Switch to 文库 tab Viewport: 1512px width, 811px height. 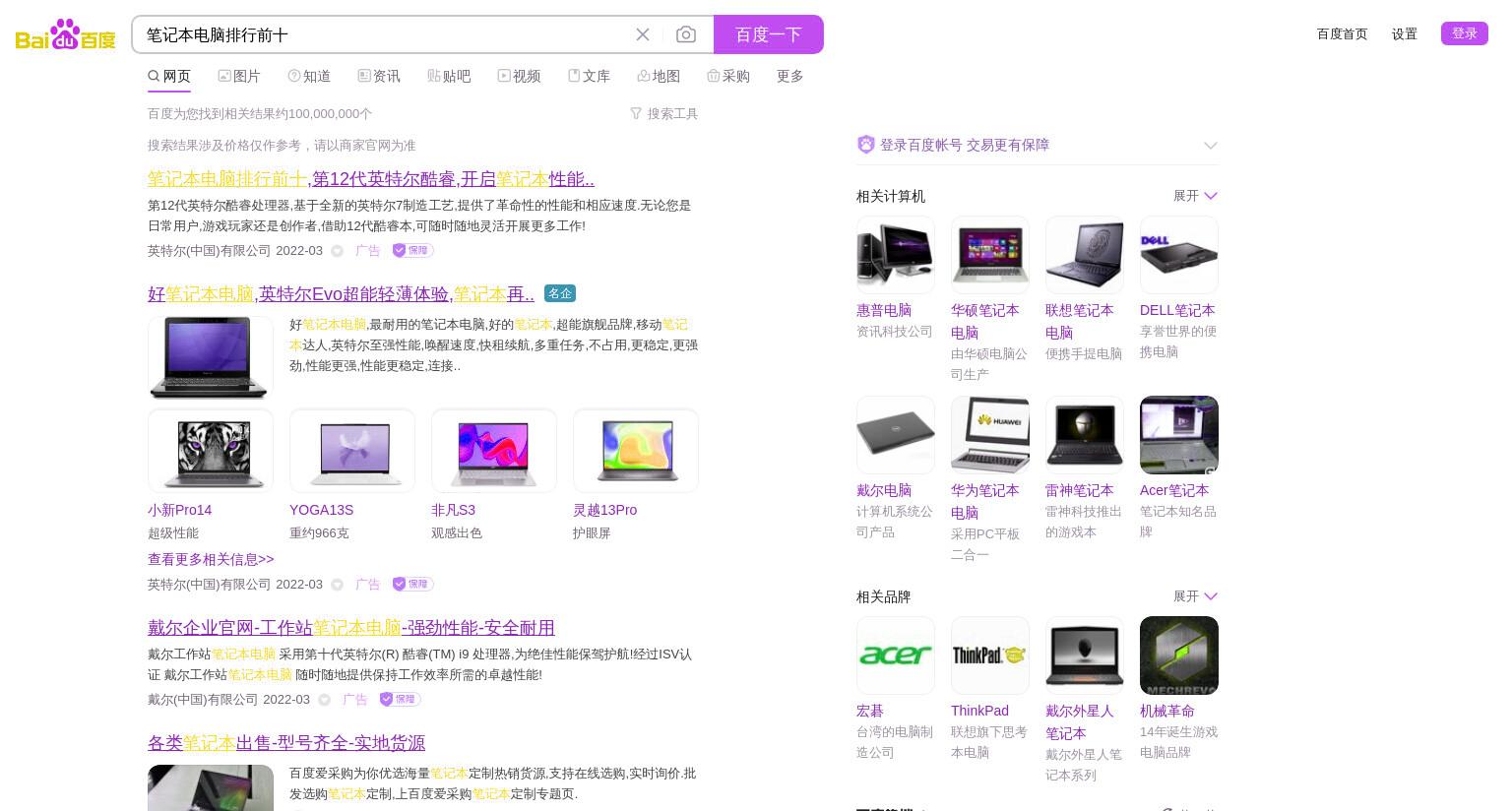click(x=589, y=76)
